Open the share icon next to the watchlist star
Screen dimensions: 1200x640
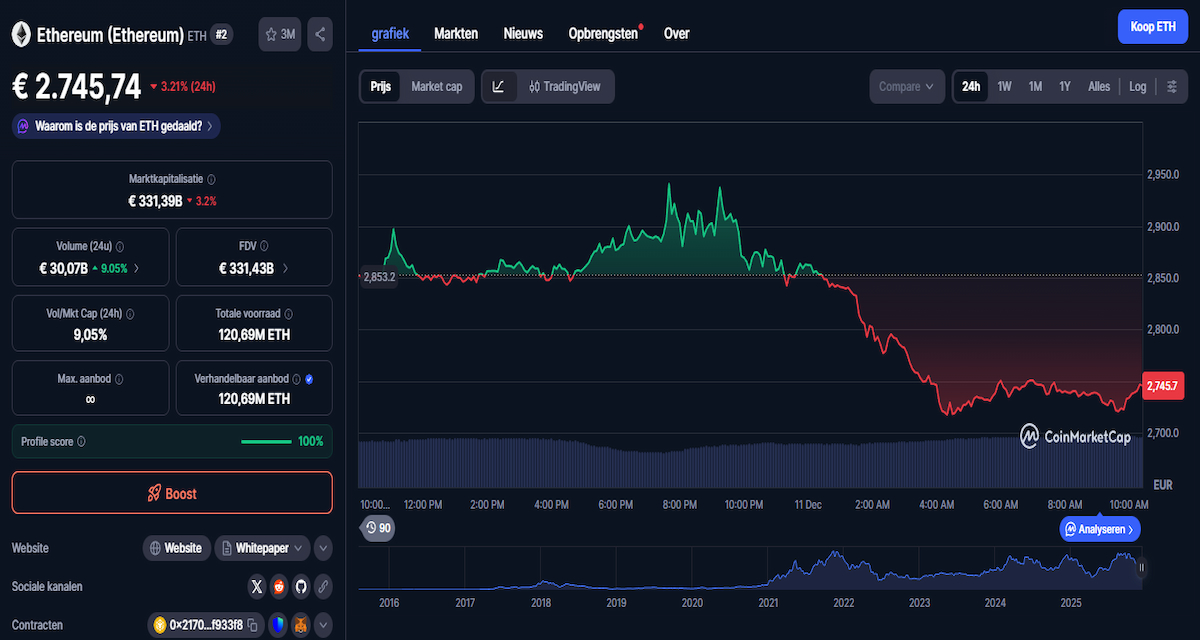point(319,33)
